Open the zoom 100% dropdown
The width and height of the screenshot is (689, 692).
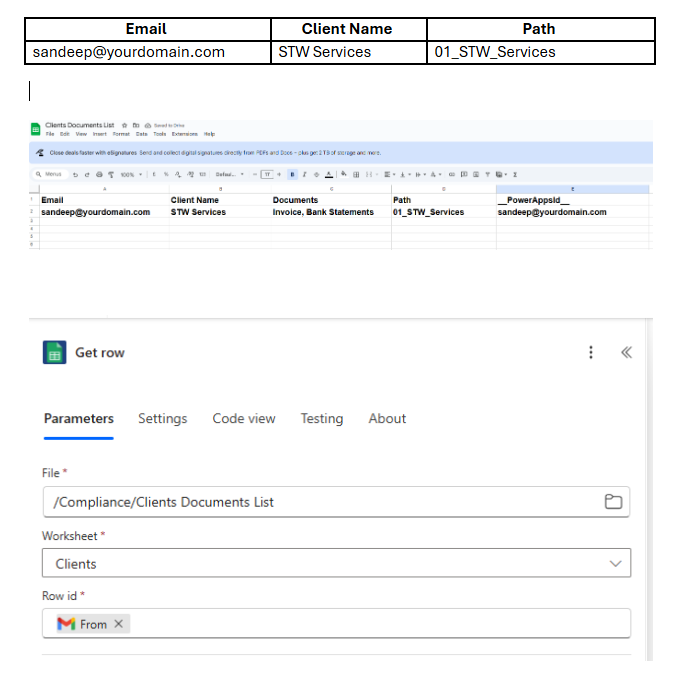tap(131, 175)
